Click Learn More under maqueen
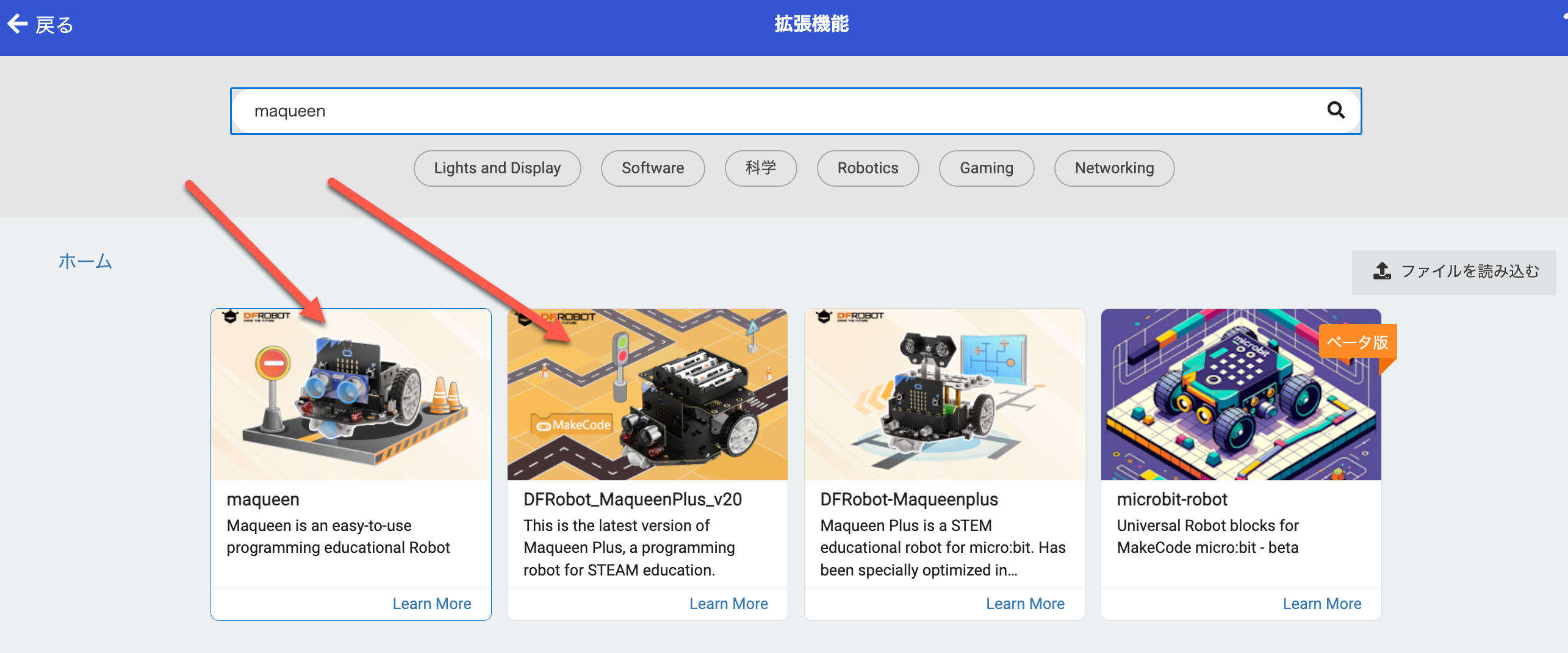 (432, 603)
